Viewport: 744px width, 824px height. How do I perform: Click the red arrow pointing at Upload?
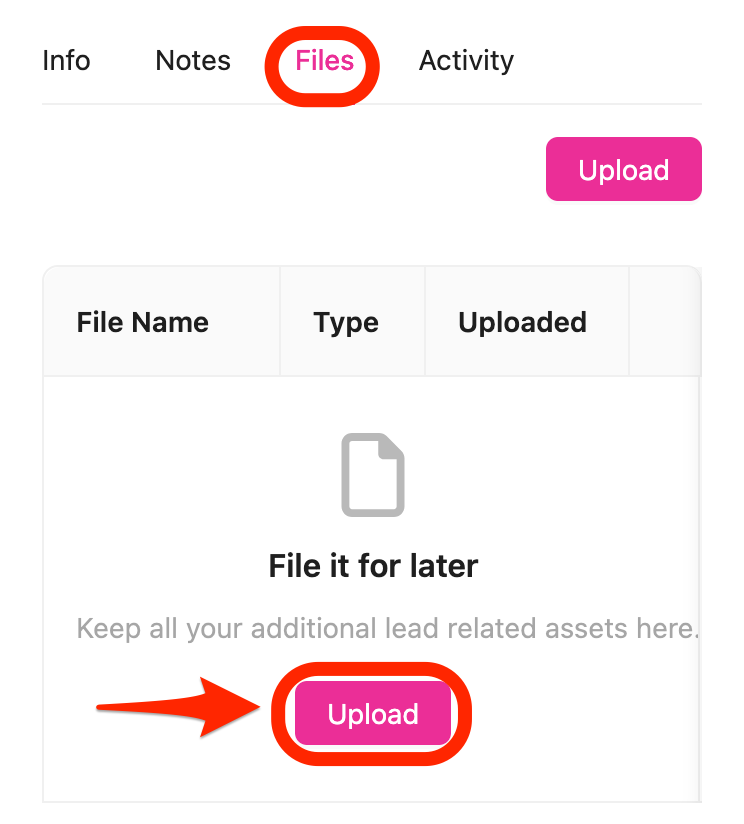click(180, 707)
